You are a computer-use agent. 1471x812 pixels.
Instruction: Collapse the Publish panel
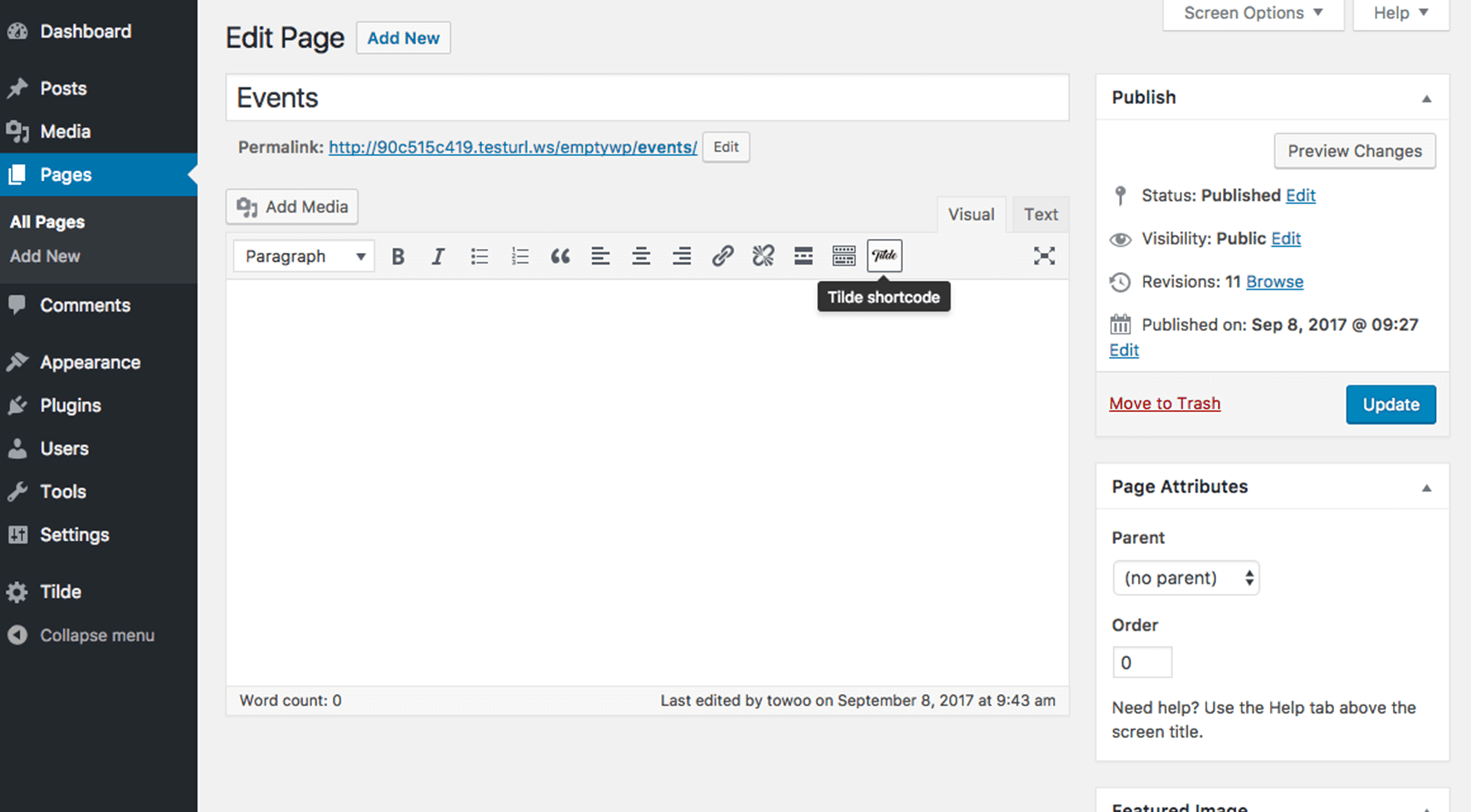(x=1426, y=98)
